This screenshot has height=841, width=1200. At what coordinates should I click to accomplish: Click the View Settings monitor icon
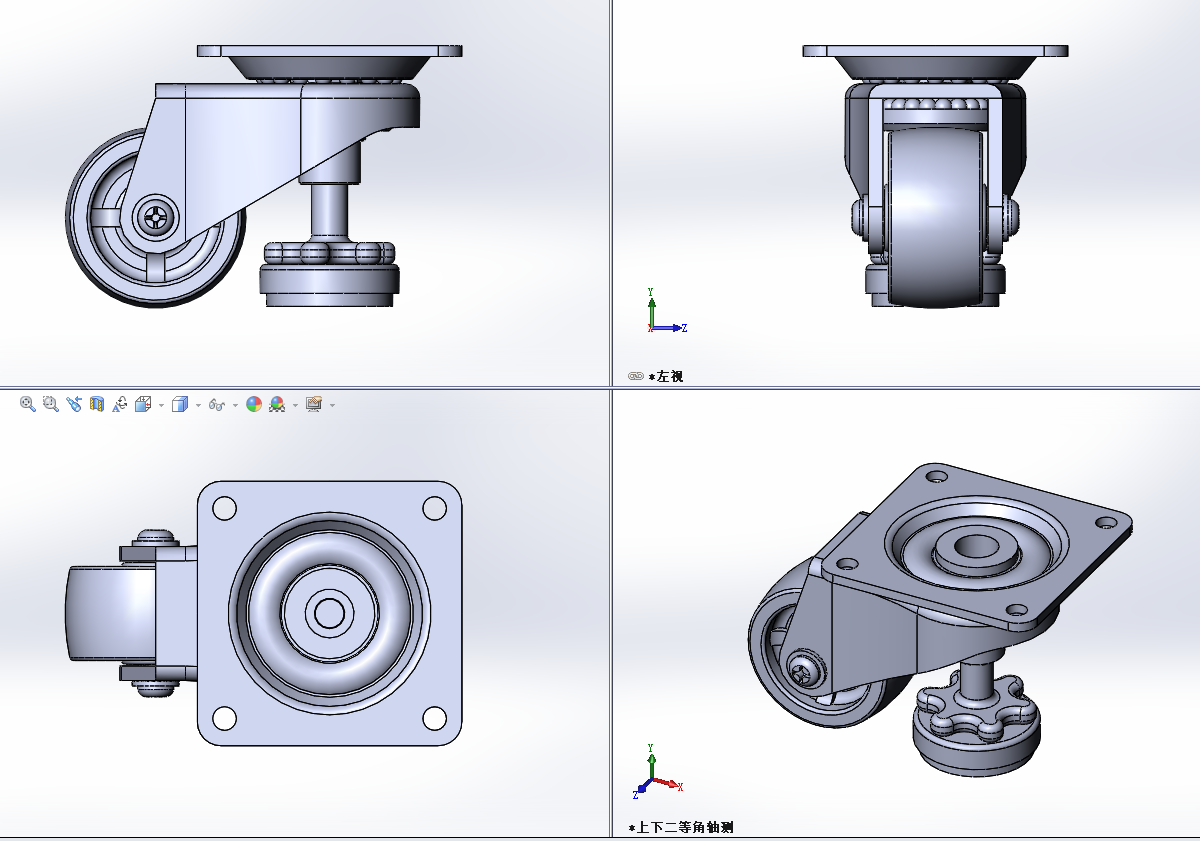click(314, 404)
